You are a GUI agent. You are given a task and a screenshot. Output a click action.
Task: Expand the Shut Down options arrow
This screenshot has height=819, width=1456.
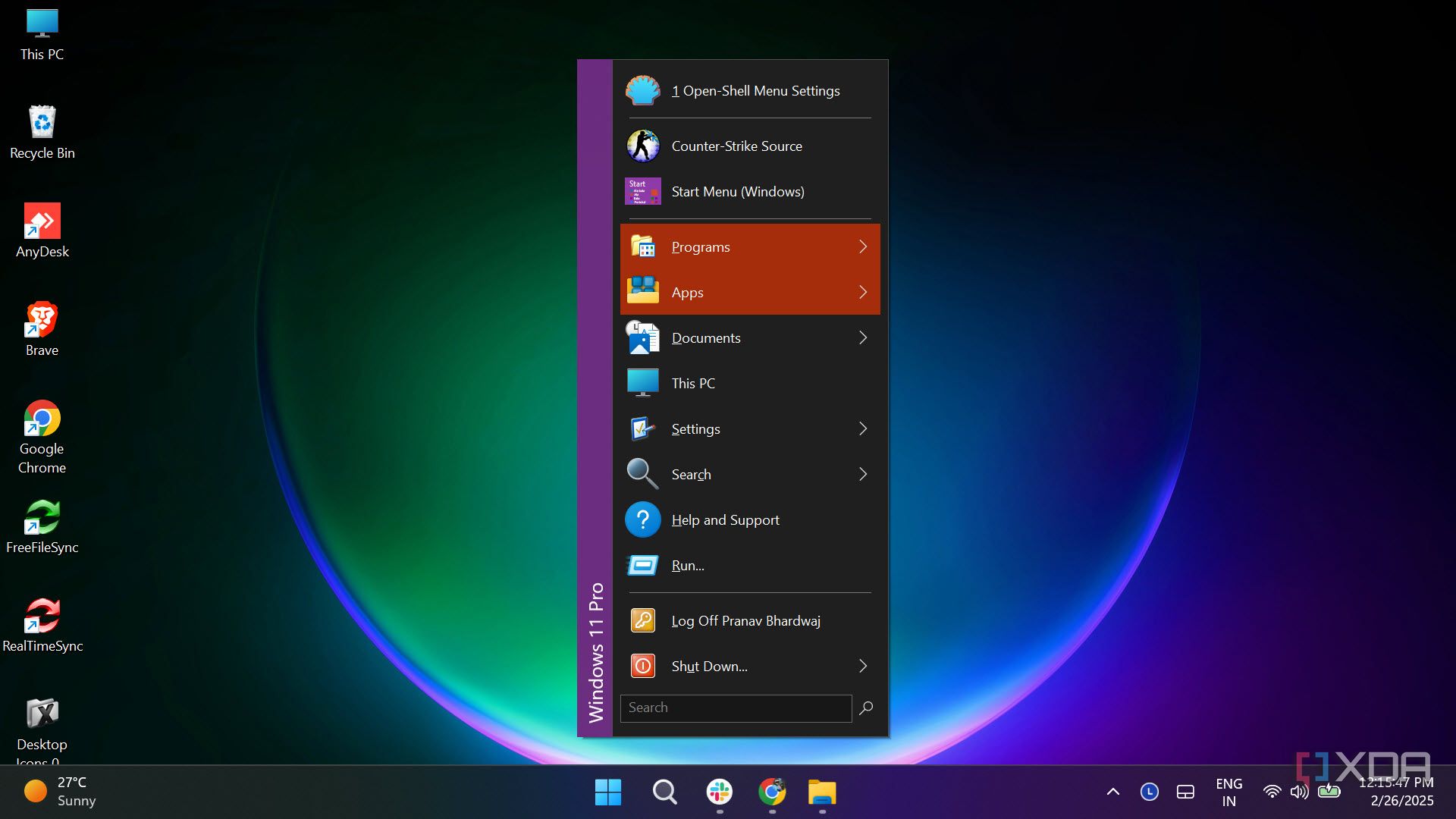[862, 667]
